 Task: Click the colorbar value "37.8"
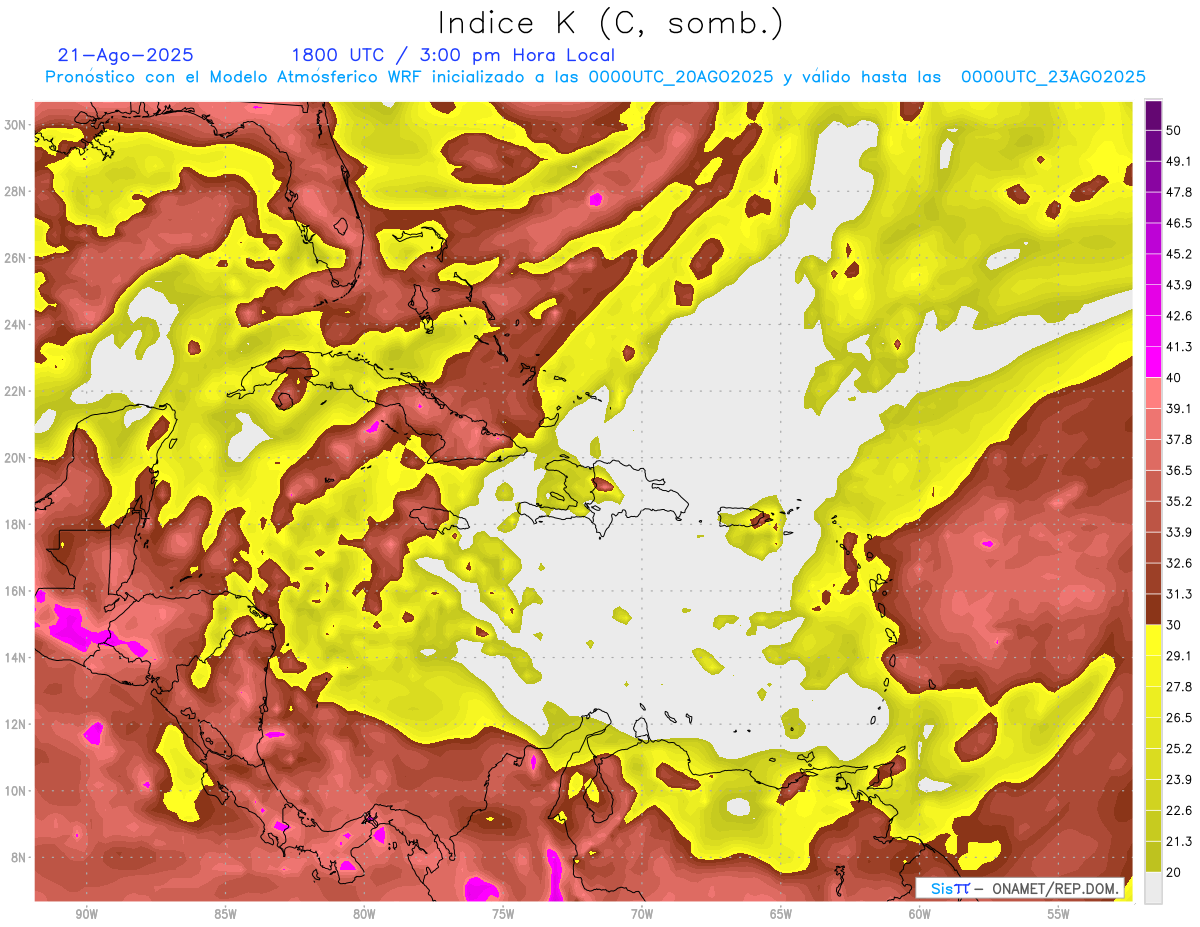[1179, 439]
